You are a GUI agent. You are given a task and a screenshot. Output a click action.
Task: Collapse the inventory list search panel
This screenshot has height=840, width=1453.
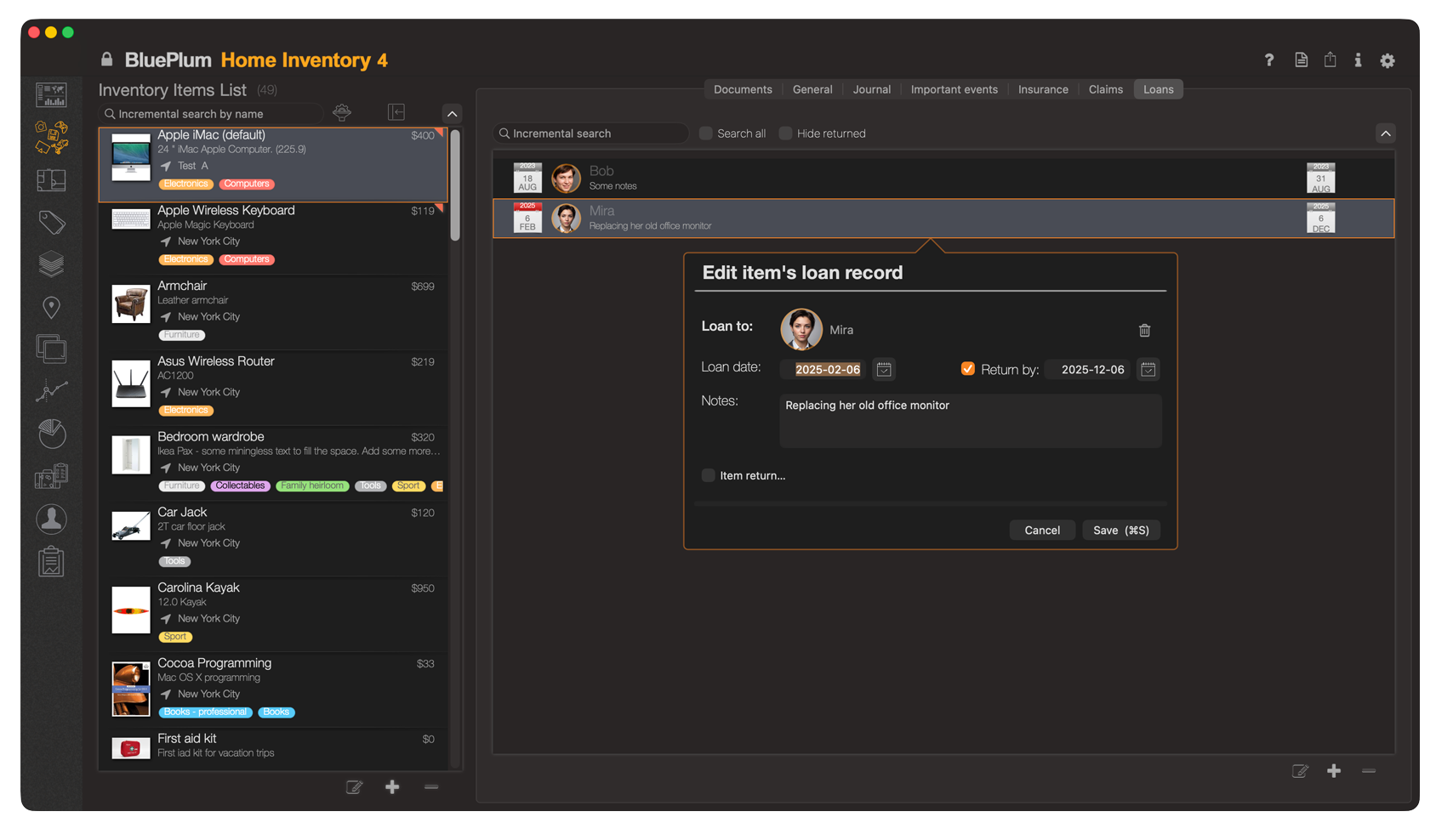point(452,114)
